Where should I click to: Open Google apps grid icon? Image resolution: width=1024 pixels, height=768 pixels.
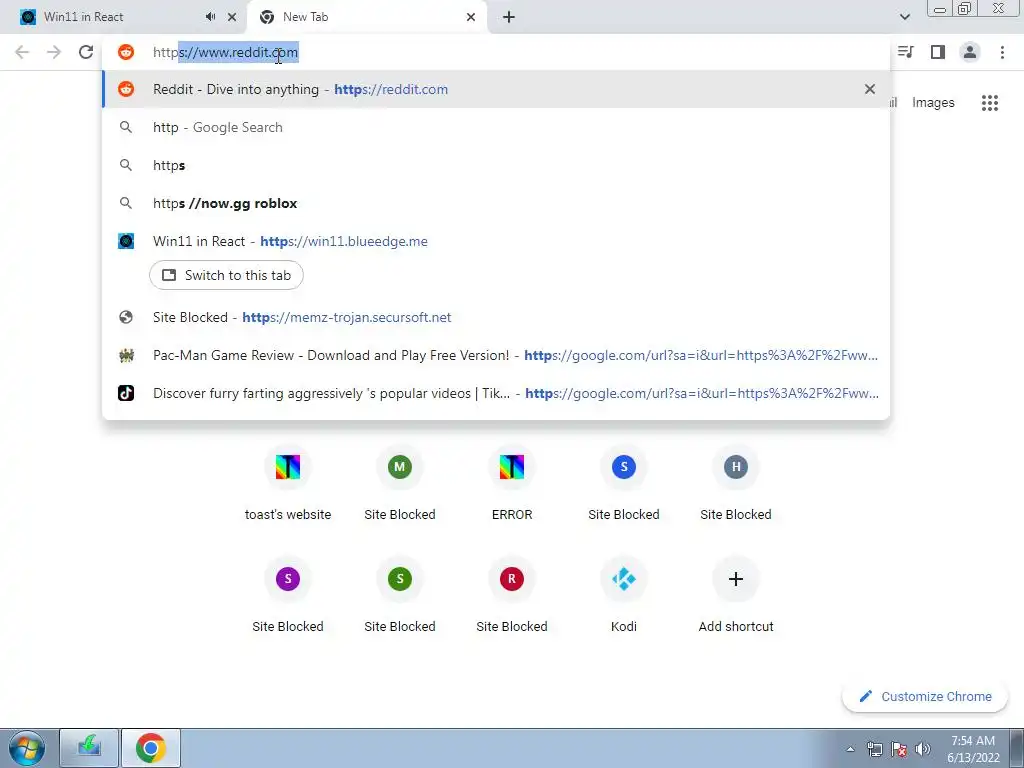click(989, 103)
